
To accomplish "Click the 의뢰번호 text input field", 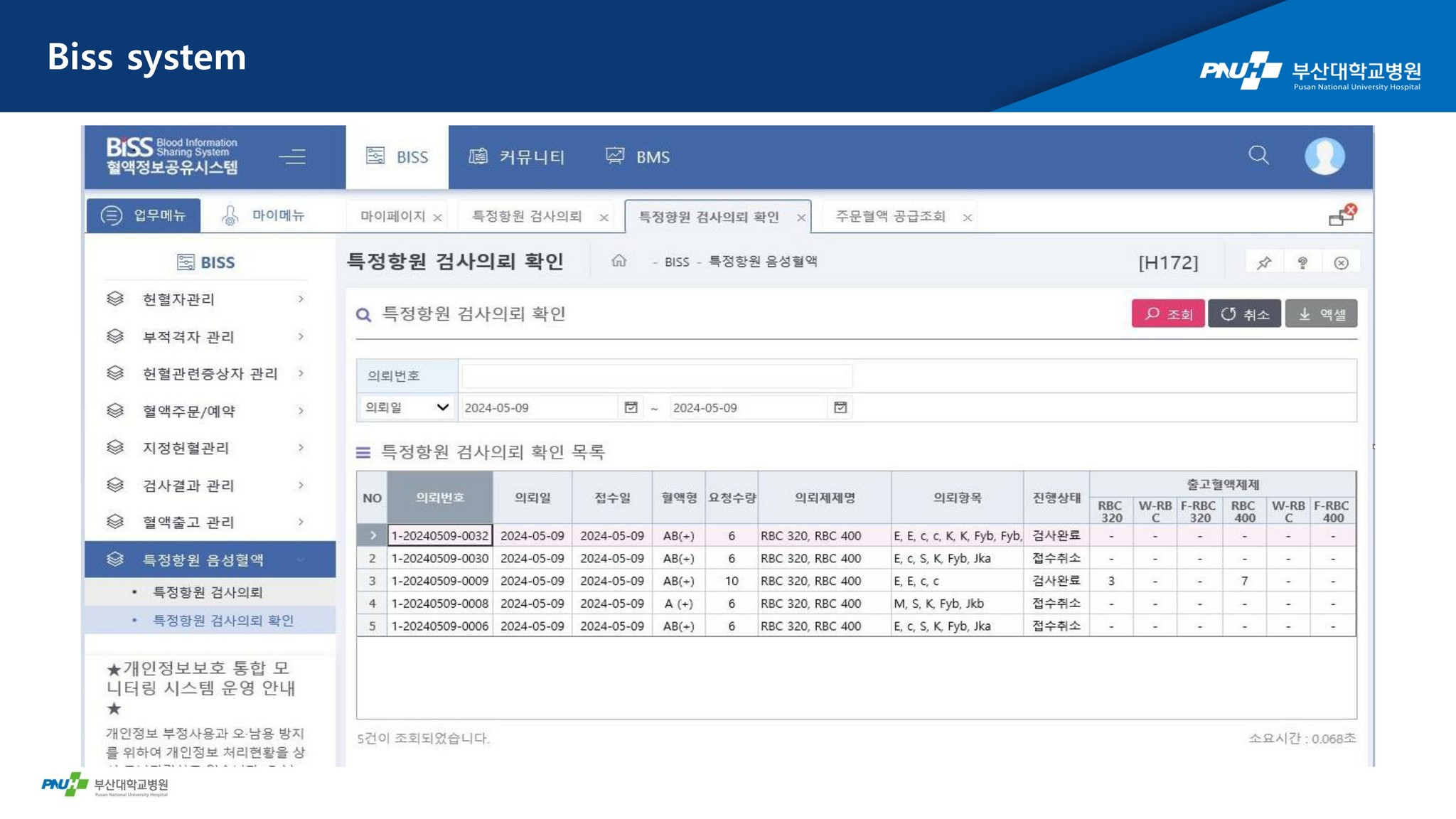I will 656,375.
